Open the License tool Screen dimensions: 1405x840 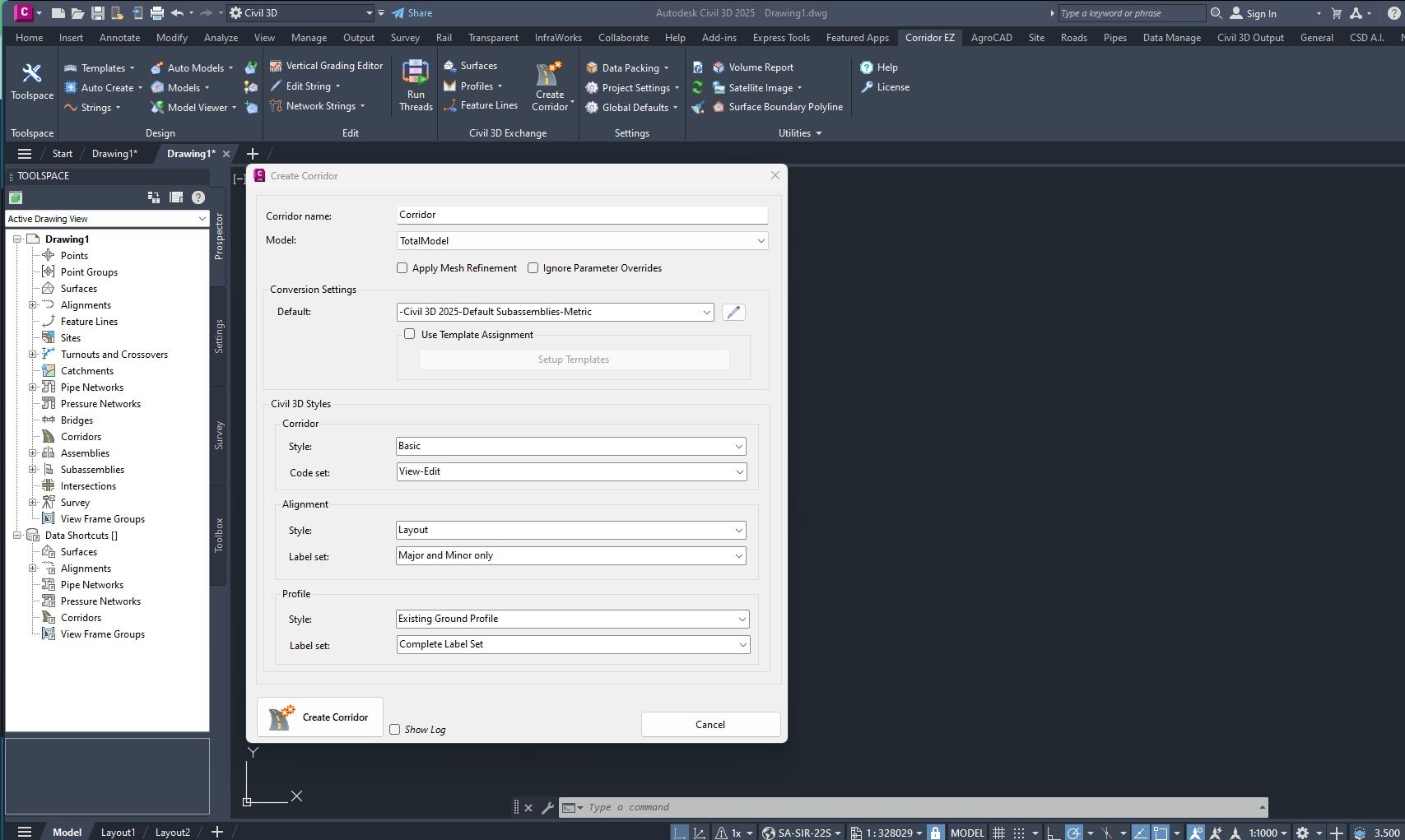[x=885, y=87]
